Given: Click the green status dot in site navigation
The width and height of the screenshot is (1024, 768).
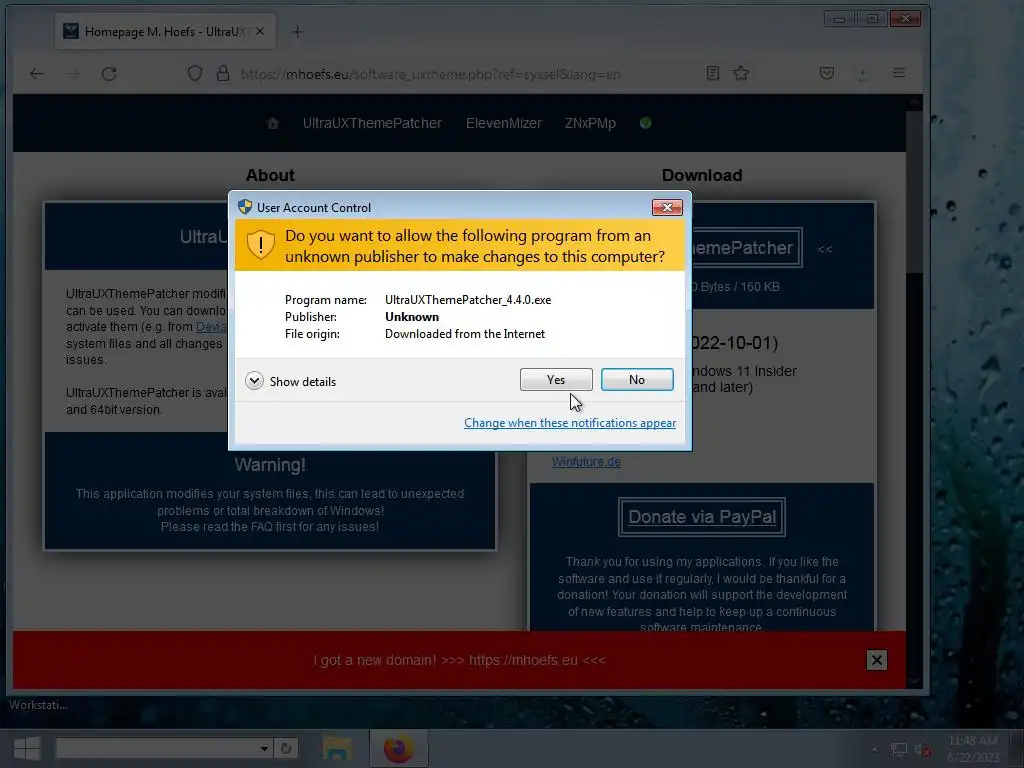Looking at the screenshot, I should (645, 123).
